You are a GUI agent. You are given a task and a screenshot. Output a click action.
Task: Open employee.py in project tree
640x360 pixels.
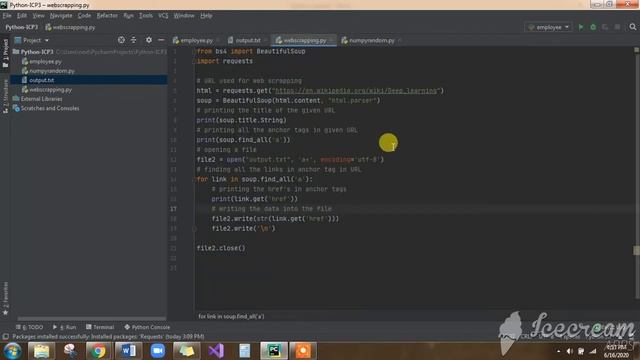(x=45, y=61)
